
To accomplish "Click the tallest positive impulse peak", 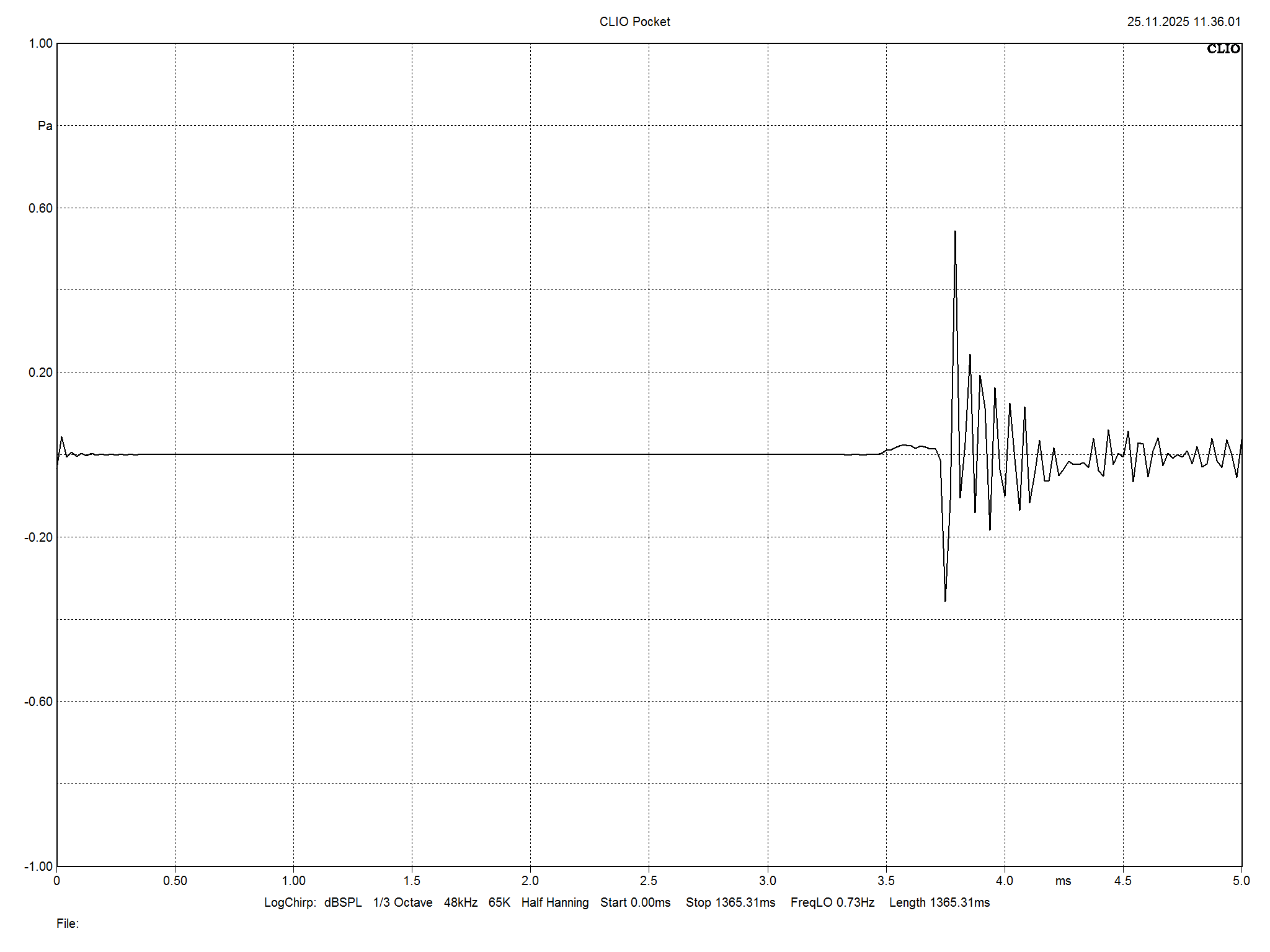I will click(955, 232).
